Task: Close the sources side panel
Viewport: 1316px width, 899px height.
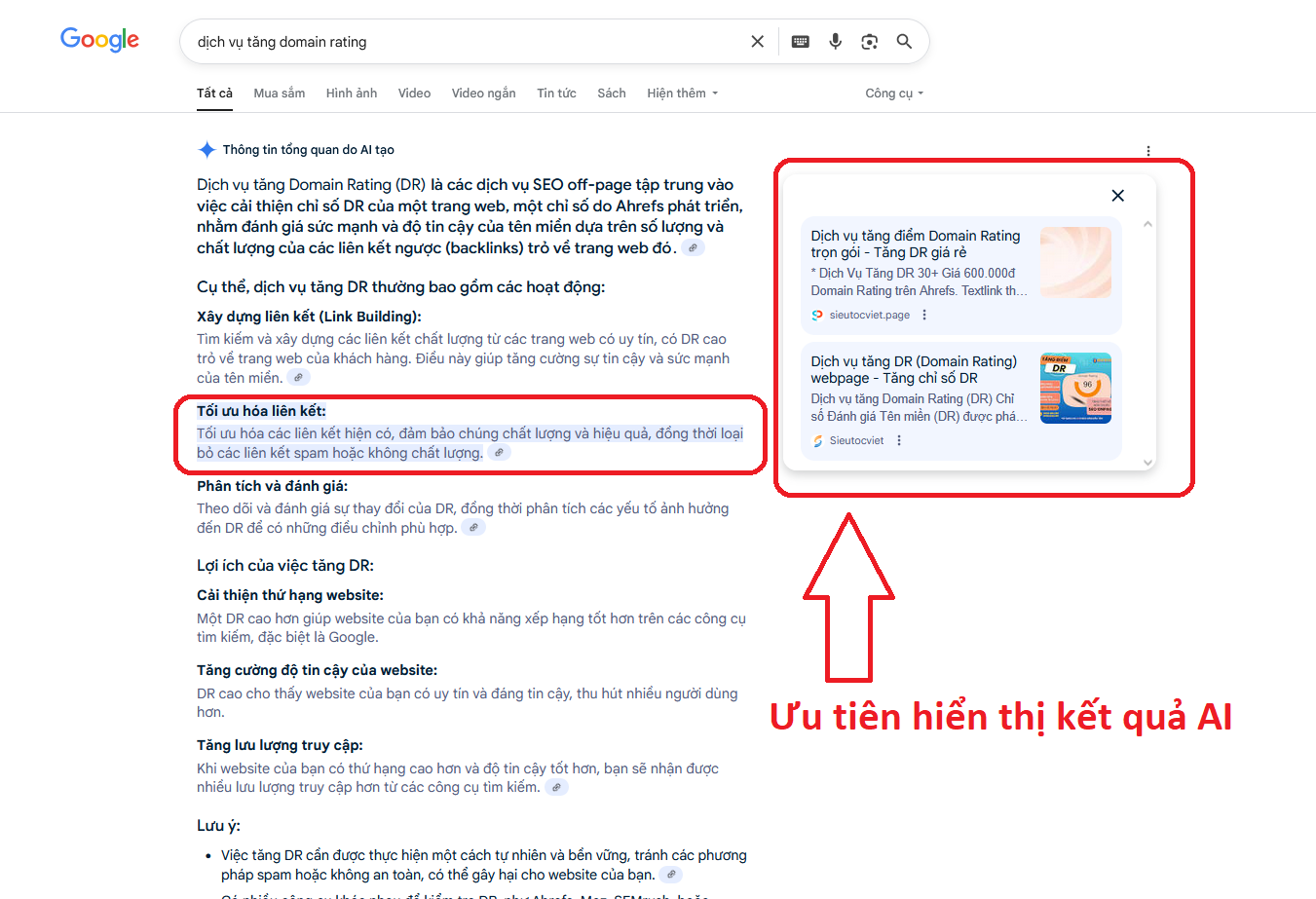Action: pyautogui.click(x=1118, y=196)
